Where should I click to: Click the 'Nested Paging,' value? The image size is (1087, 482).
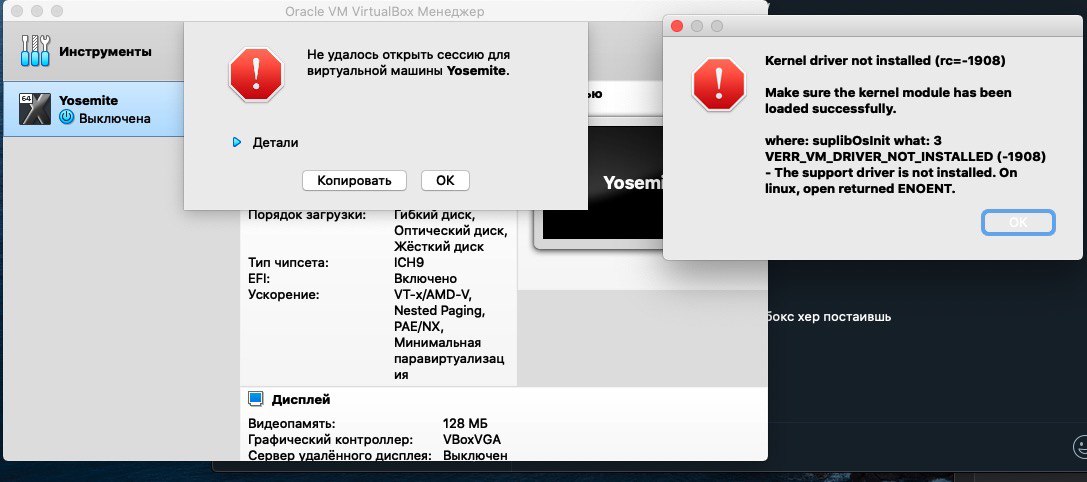click(x=440, y=310)
